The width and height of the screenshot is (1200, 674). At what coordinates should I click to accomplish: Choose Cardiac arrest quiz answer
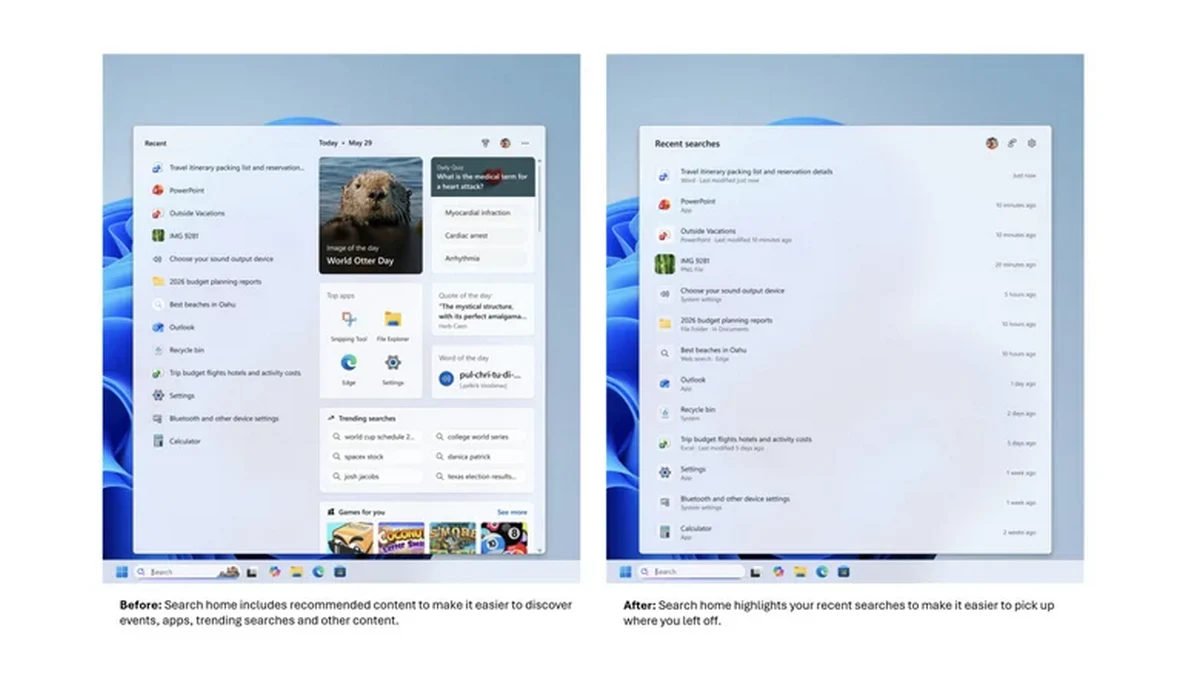484,235
